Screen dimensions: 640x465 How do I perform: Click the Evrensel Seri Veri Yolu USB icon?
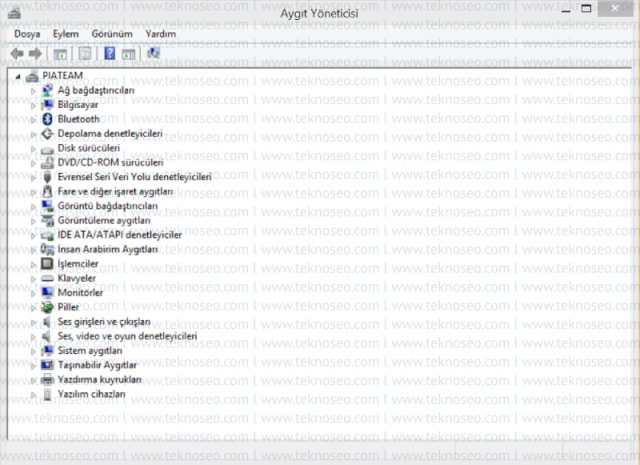(47, 177)
